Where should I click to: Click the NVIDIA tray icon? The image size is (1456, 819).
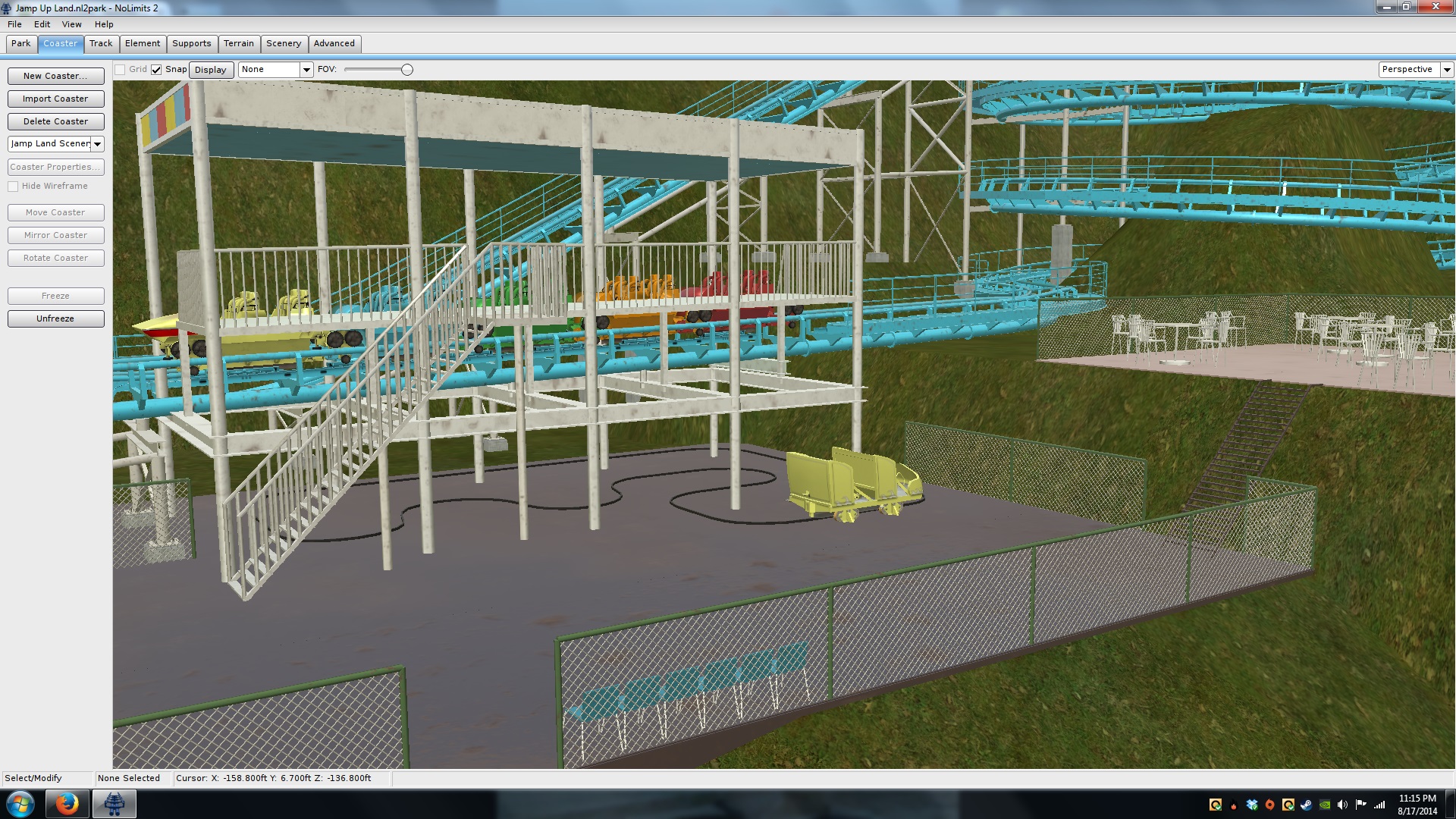click(1325, 805)
